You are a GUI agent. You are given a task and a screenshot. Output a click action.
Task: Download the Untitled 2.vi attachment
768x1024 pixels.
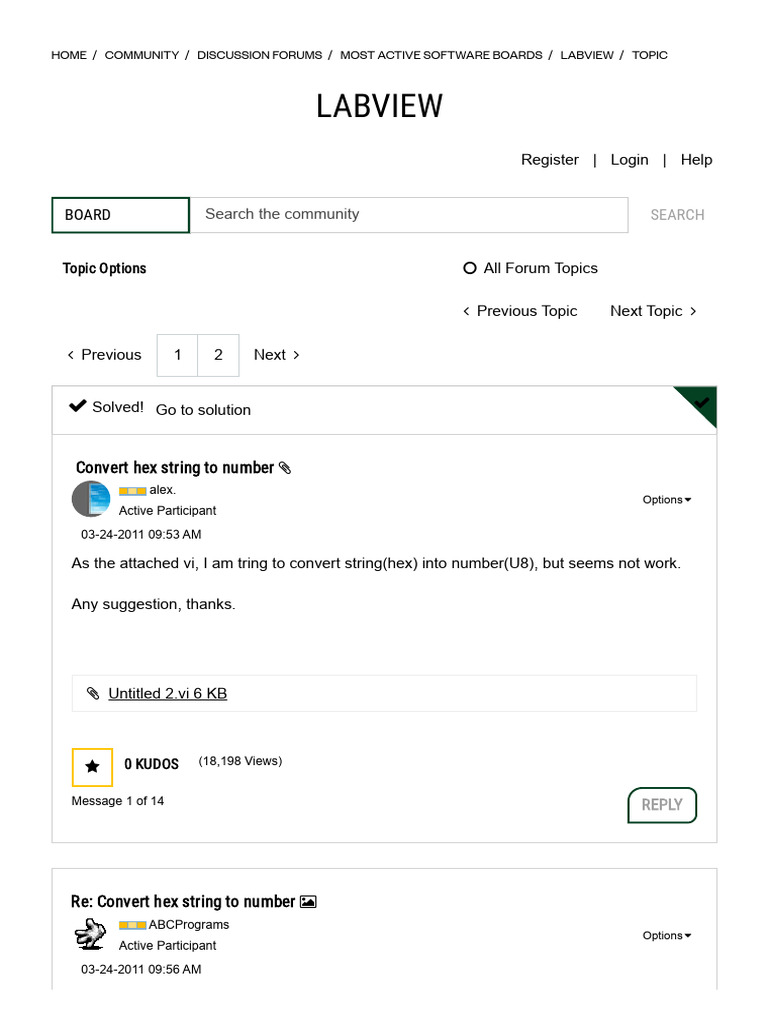pyautogui.click(x=167, y=693)
